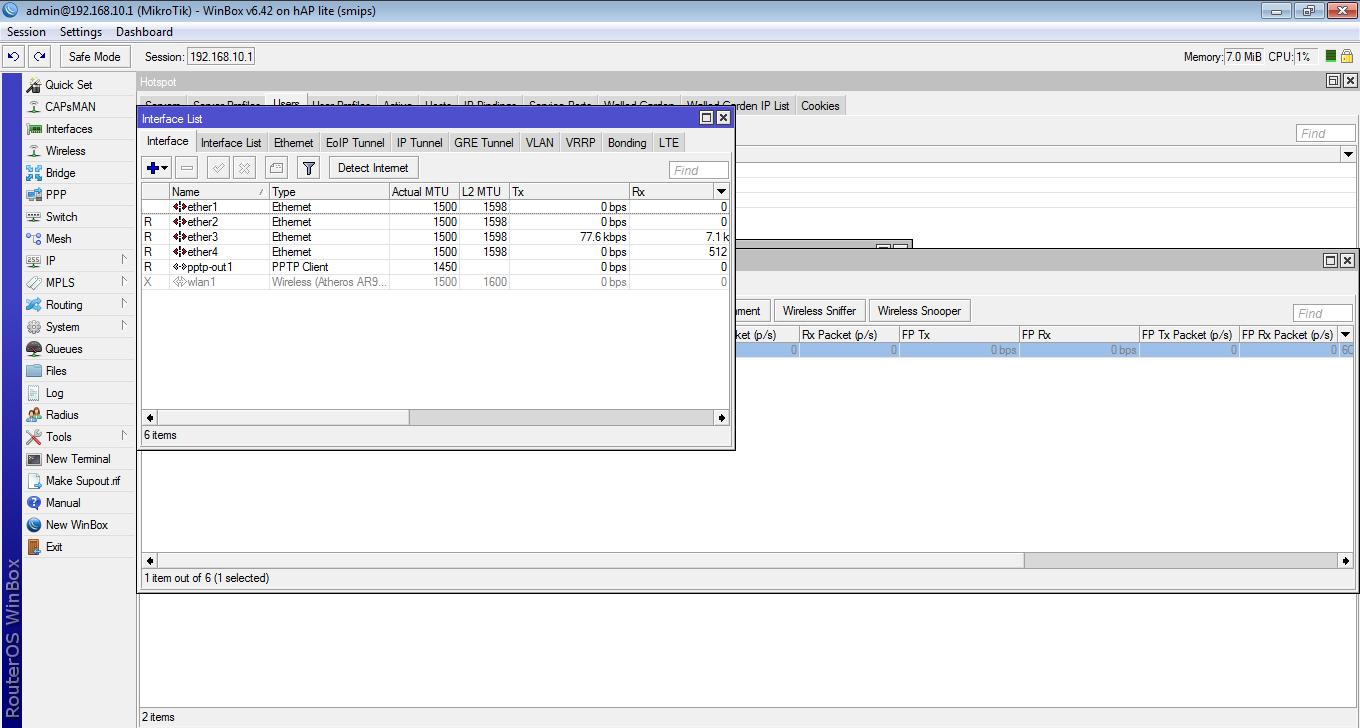Screen dimensions: 1360x728
Task: Open the Mesh sidebar entry
Action: pos(58,239)
